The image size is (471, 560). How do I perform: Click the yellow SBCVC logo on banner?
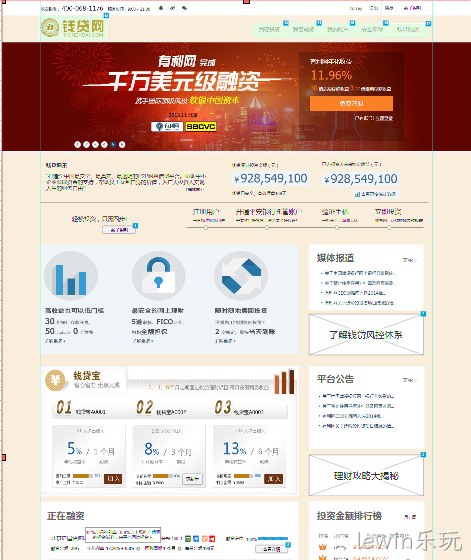201,126
